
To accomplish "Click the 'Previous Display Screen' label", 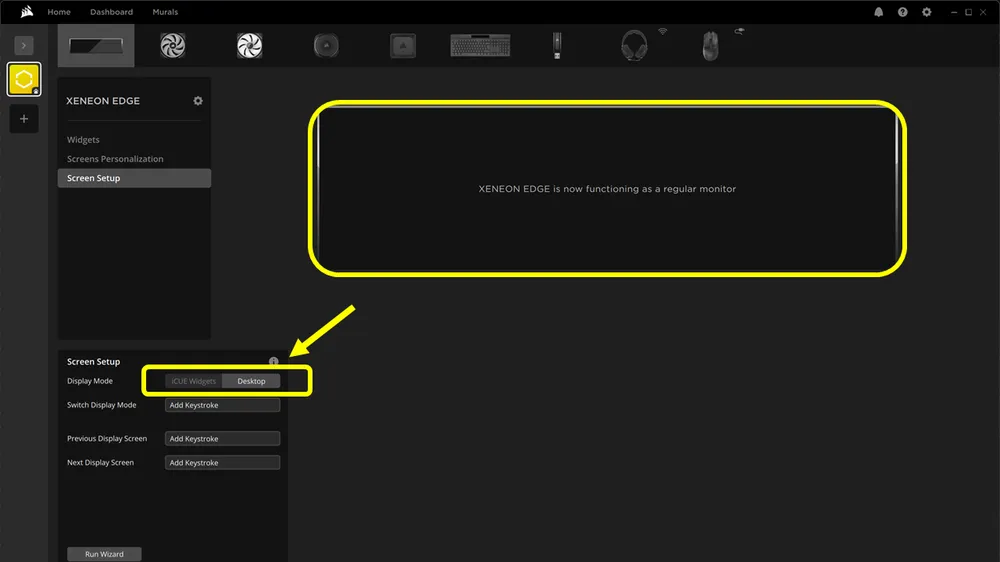I will pos(107,438).
